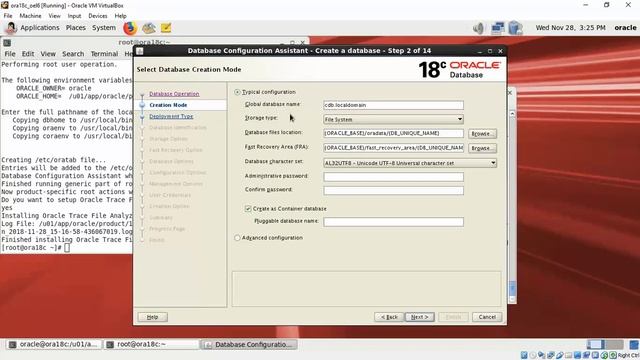This screenshot has height=360, width=640.
Task: Open VirtualBox Input menu
Action: click(x=74, y=16)
